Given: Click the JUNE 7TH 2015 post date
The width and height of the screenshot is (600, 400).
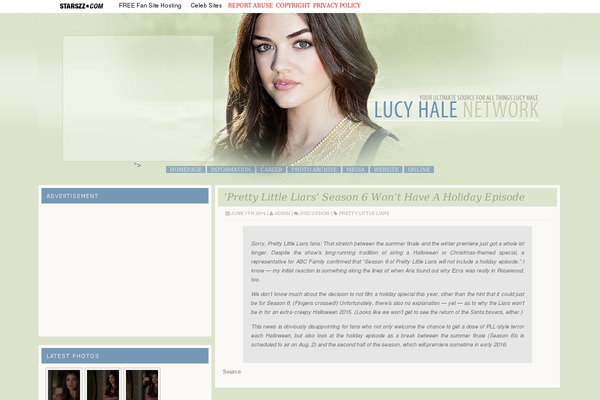Looking at the screenshot, I should (248, 214).
